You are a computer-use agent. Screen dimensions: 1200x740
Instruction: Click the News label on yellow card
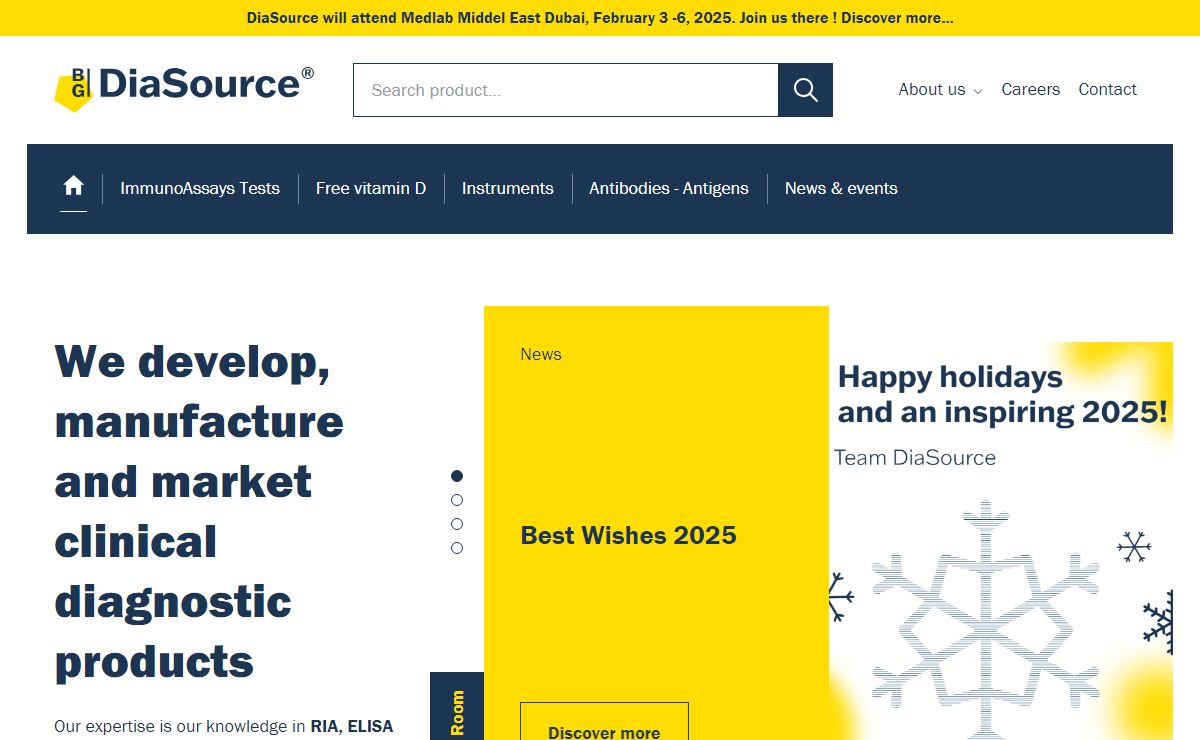click(541, 354)
